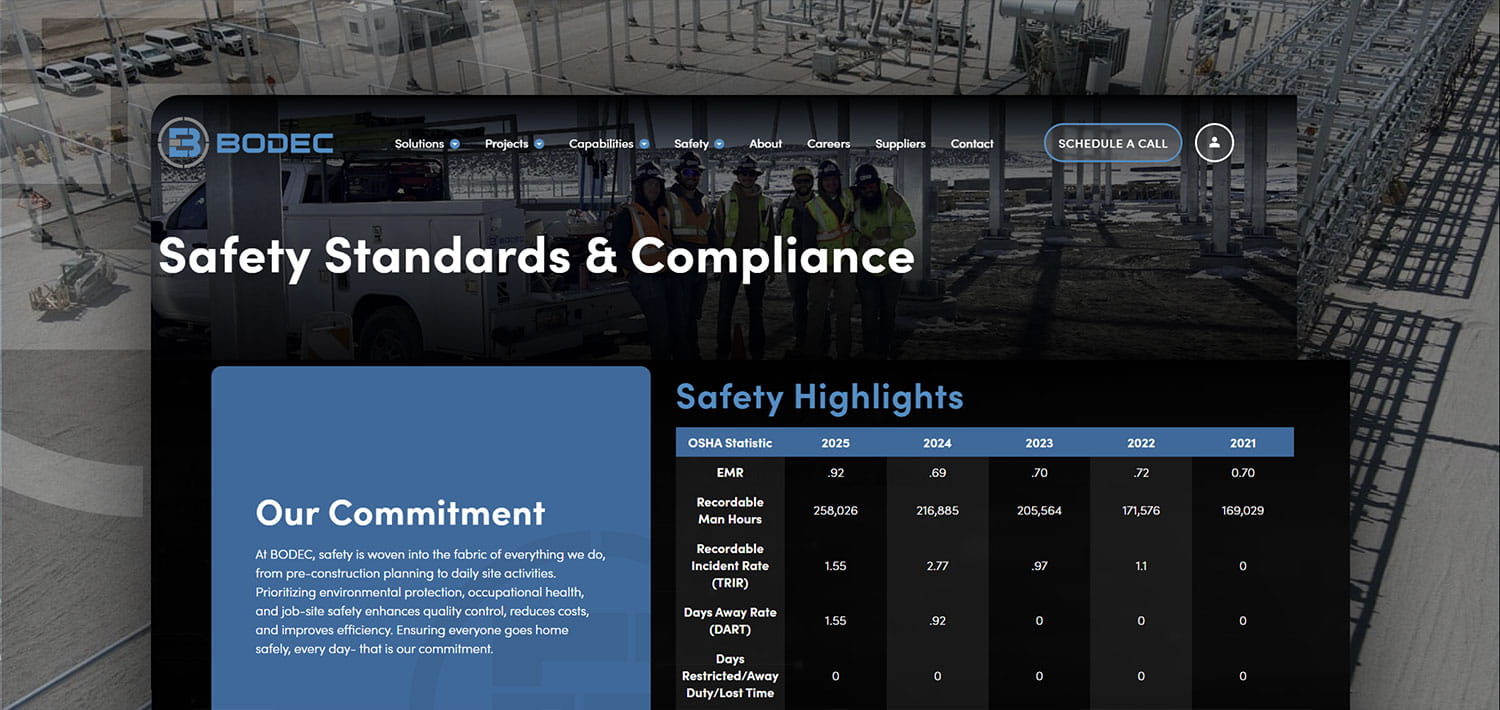Select the Safety Highlights heading
Screen dimensions: 1500x710
click(819, 397)
